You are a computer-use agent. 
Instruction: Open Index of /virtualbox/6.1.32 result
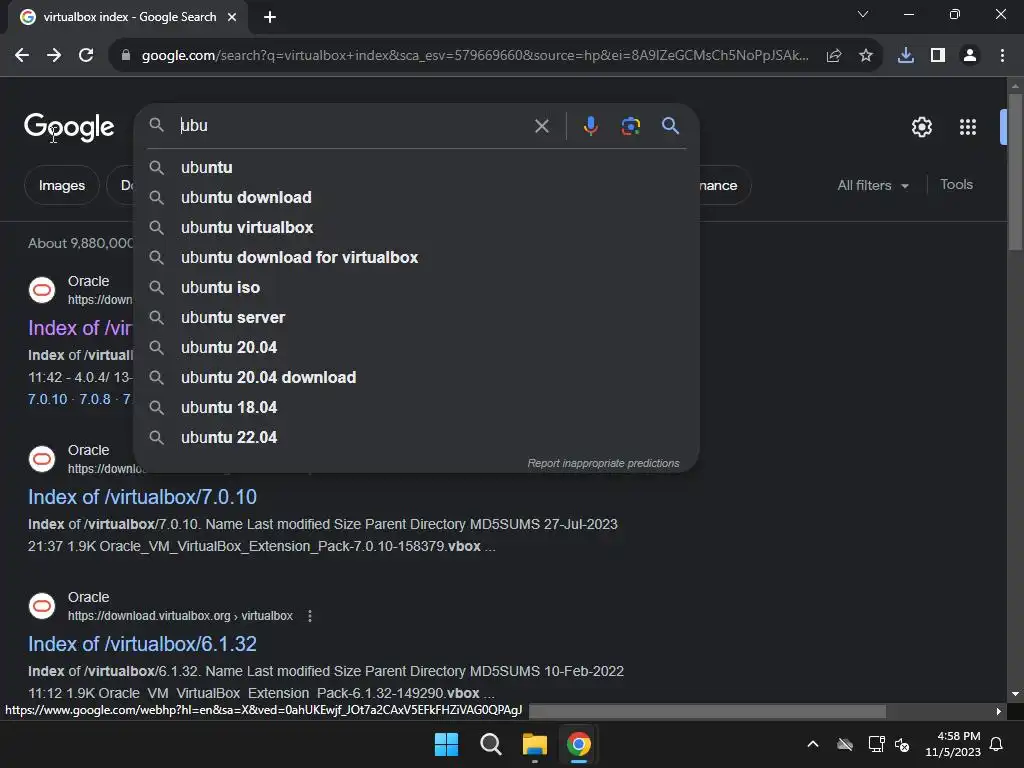142,644
